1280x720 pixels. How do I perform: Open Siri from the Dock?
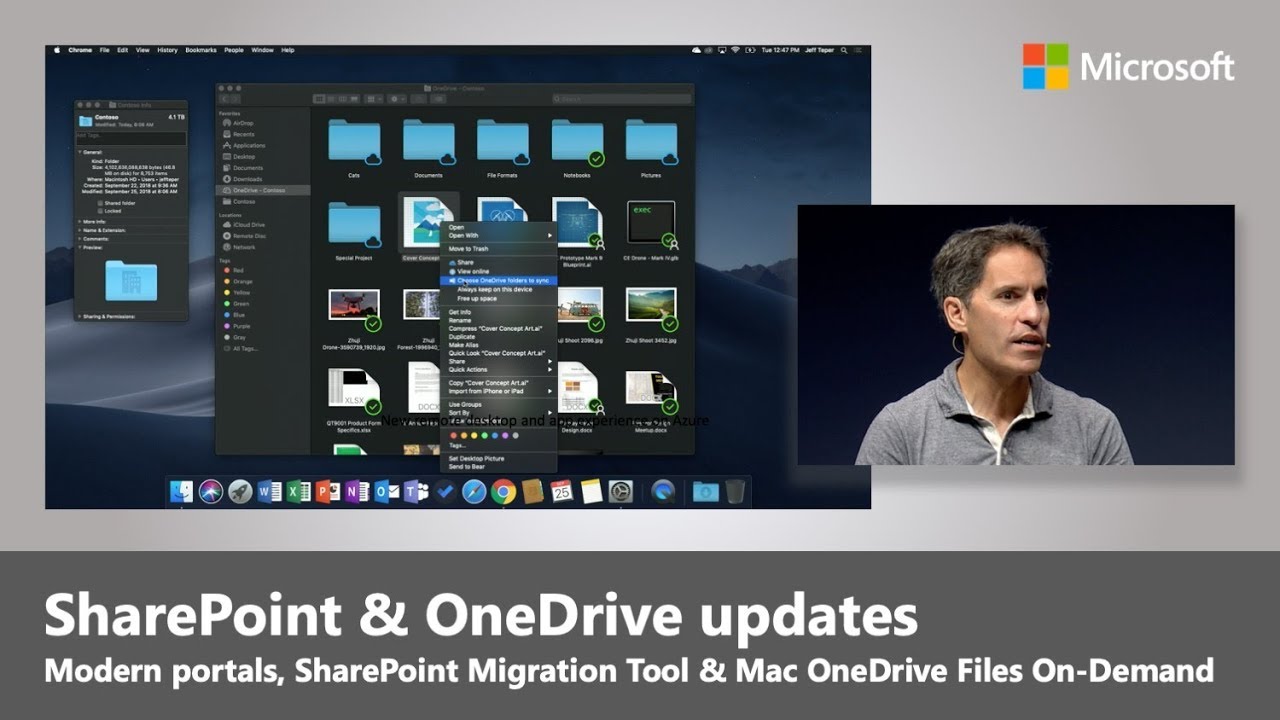click(210, 491)
